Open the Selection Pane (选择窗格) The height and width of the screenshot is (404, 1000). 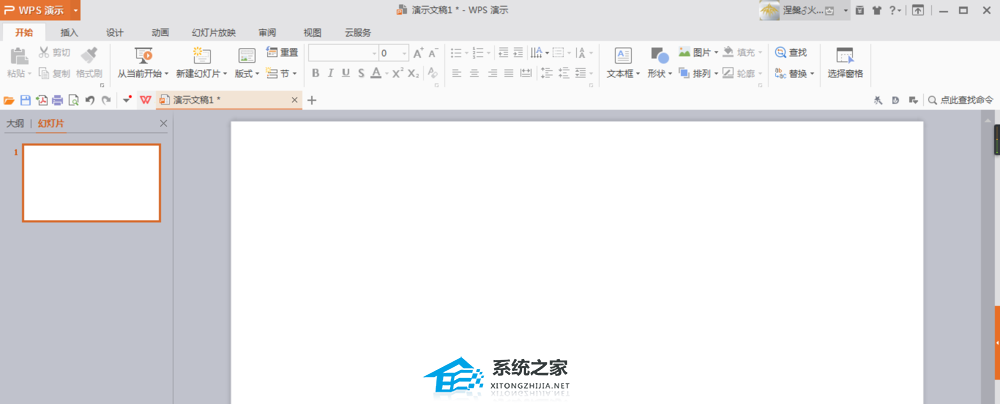845,63
